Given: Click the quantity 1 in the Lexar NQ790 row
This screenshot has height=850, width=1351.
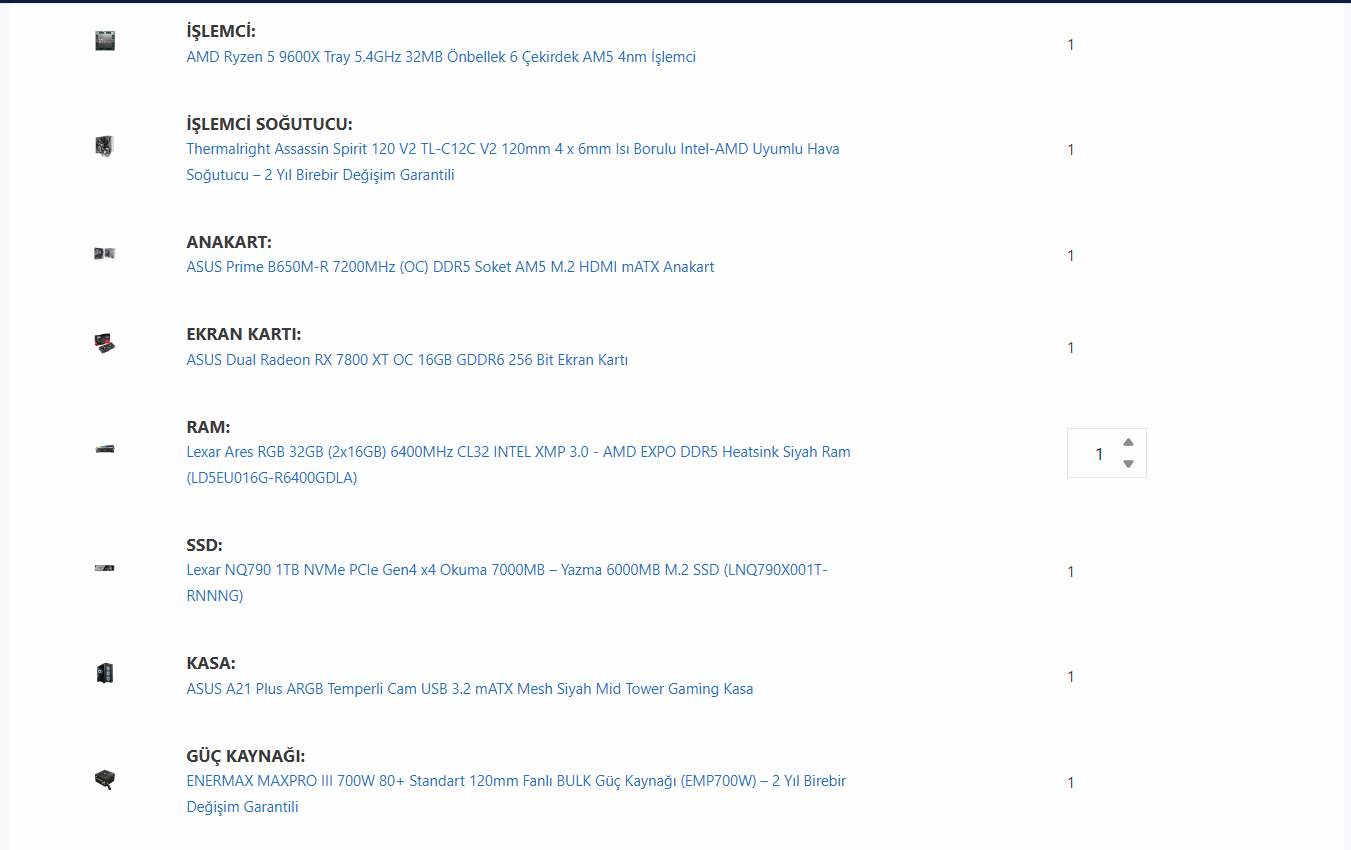Looking at the screenshot, I should point(1071,572).
